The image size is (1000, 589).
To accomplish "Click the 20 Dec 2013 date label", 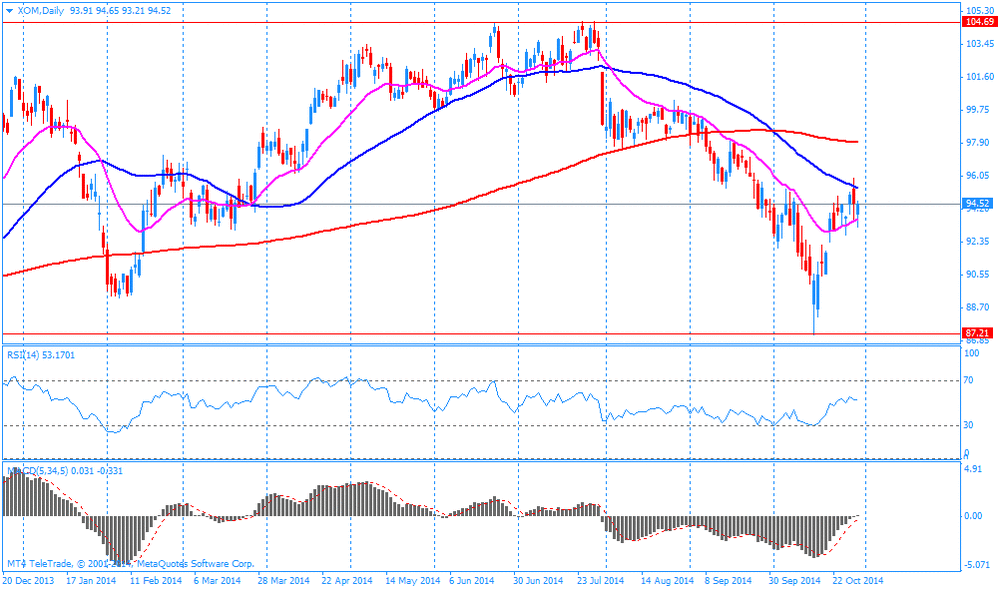I will pyautogui.click(x=27, y=581).
